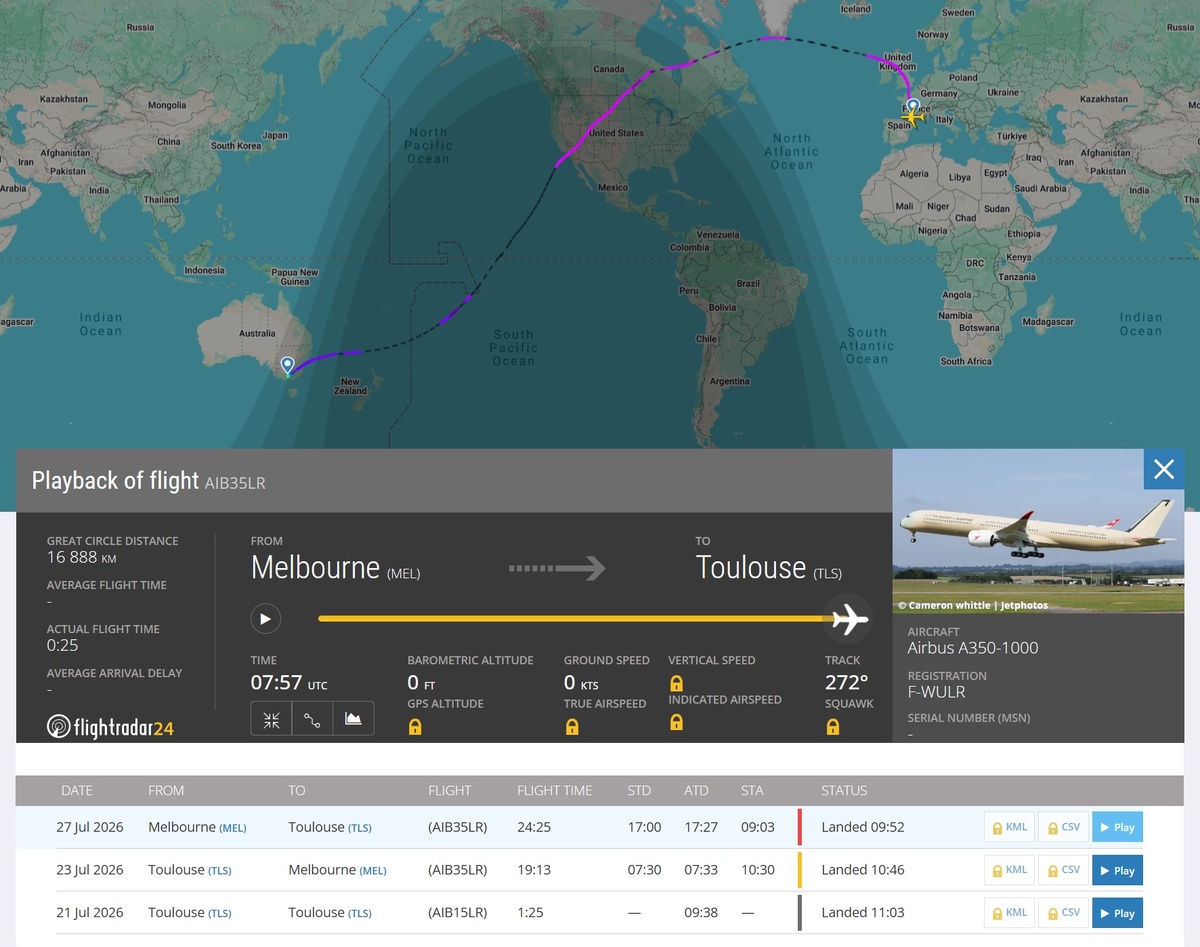Image resolution: width=1200 pixels, height=947 pixels.
Task: Download CSV for 21 Jul 2026 flight
Action: pos(1063,912)
